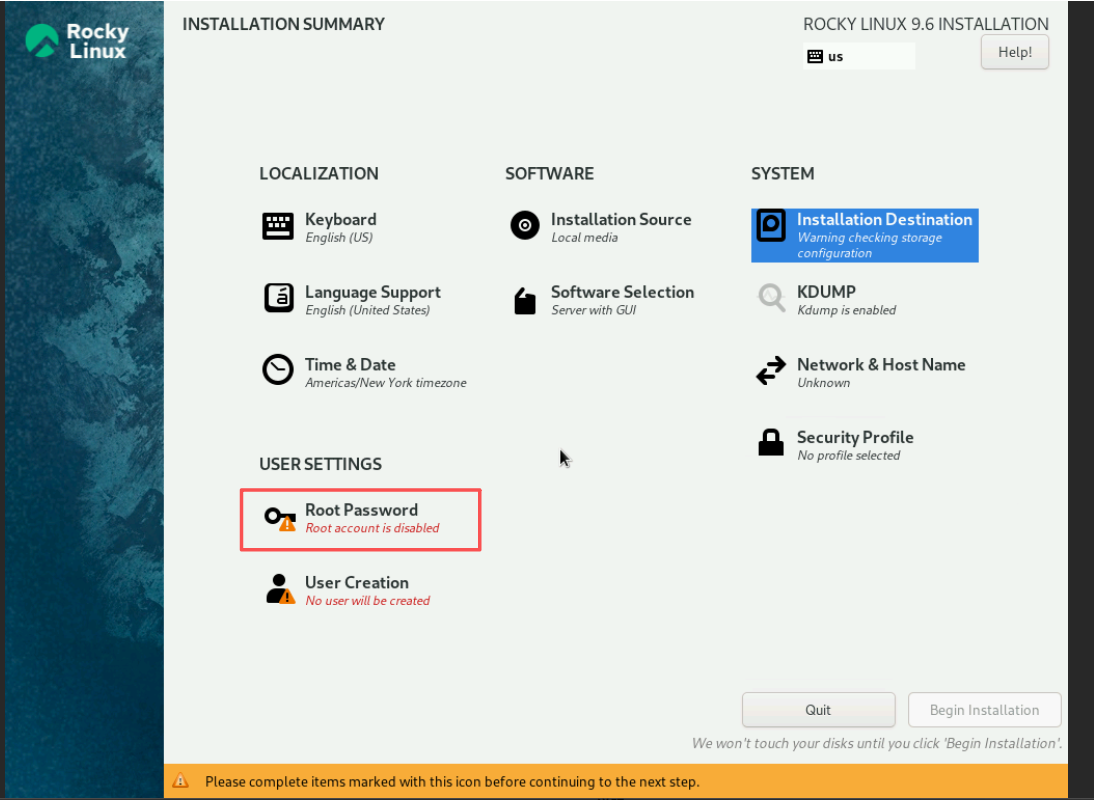
Task: Click the KDUMP magnifier icon
Action: (x=771, y=298)
